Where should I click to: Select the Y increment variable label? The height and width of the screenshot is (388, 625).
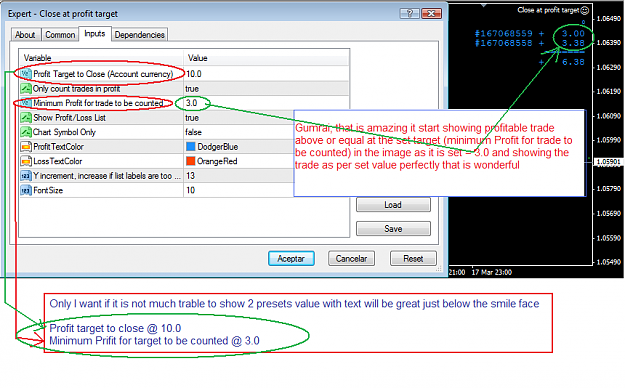(107, 176)
